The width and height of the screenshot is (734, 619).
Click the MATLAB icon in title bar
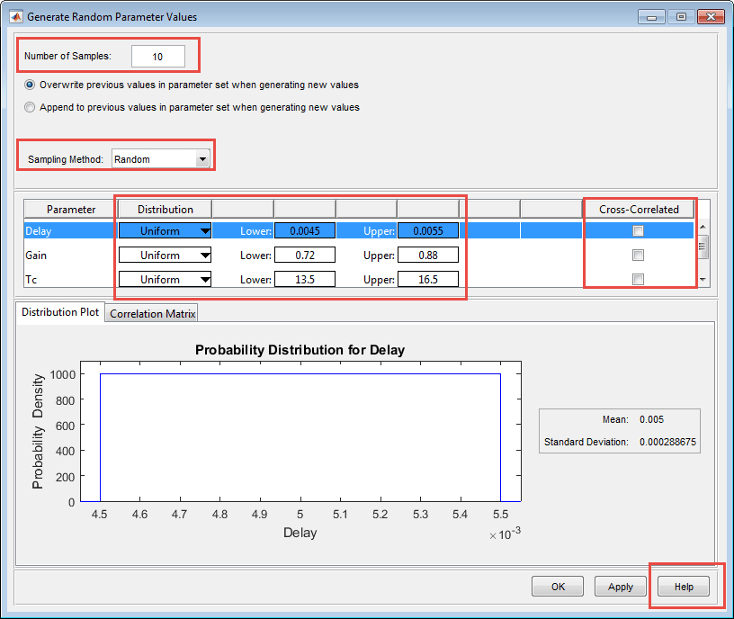point(16,17)
